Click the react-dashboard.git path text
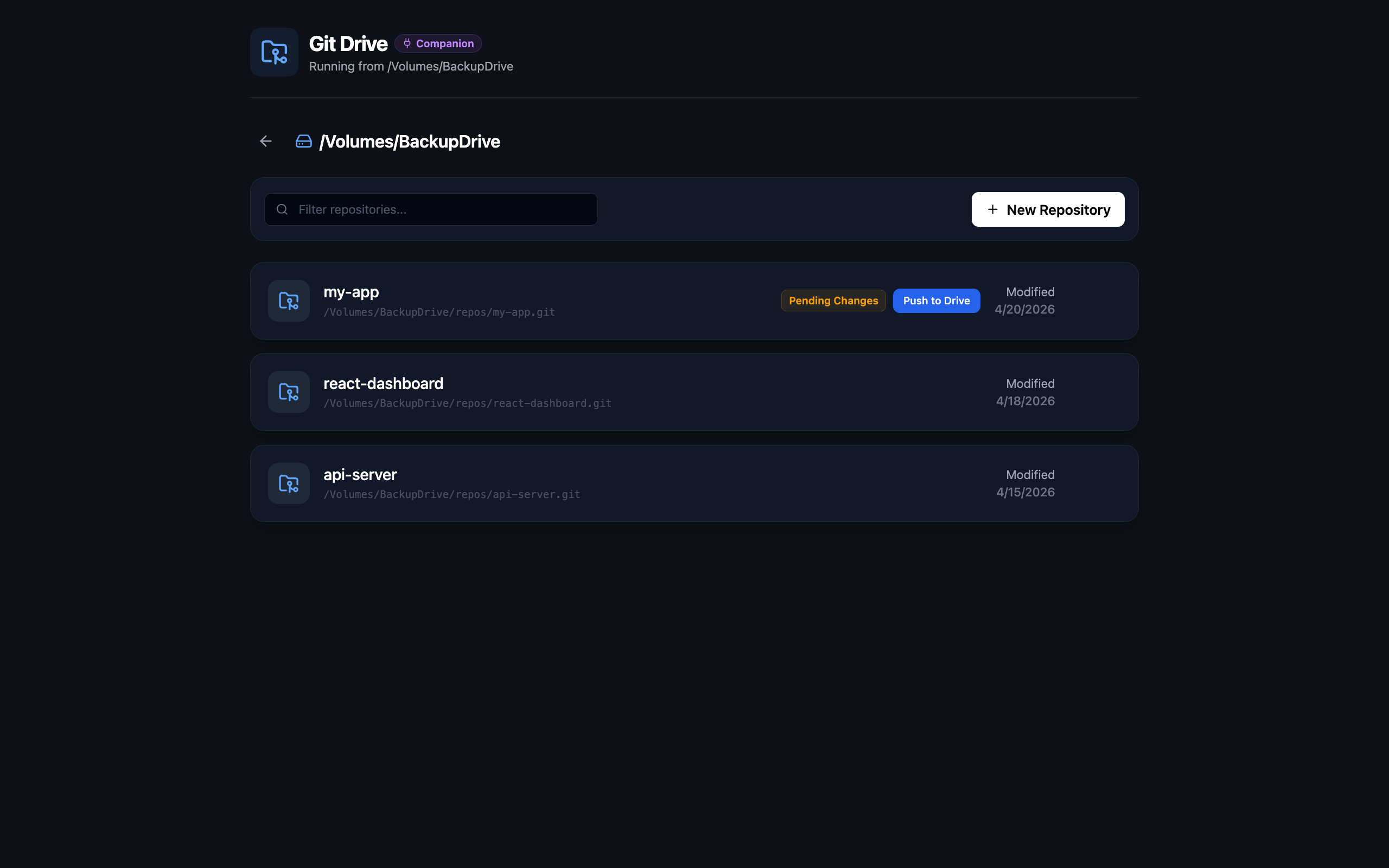 coord(467,404)
